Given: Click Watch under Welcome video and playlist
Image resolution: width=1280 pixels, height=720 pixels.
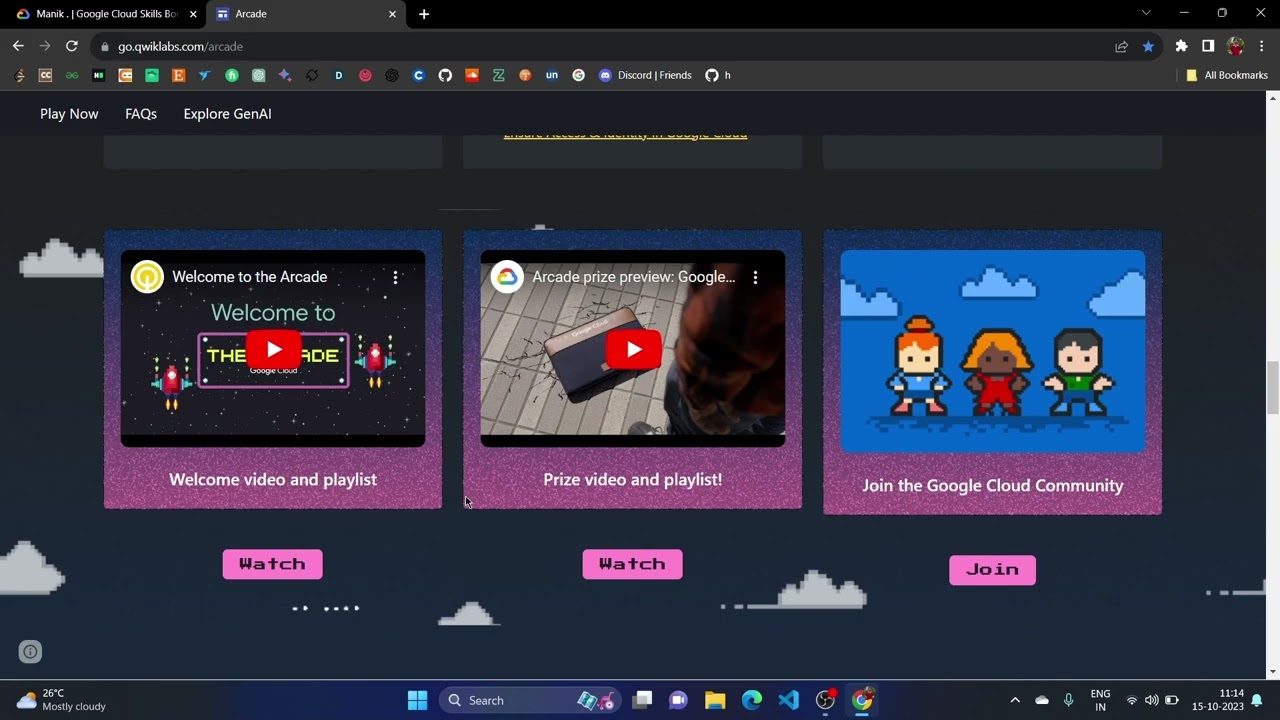Looking at the screenshot, I should (272, 564).
